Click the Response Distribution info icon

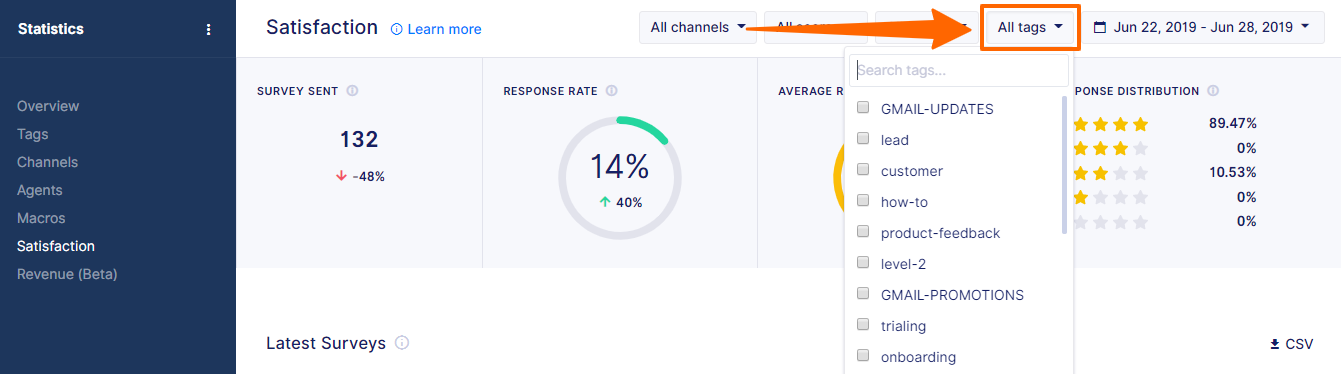coord(1213,91)
